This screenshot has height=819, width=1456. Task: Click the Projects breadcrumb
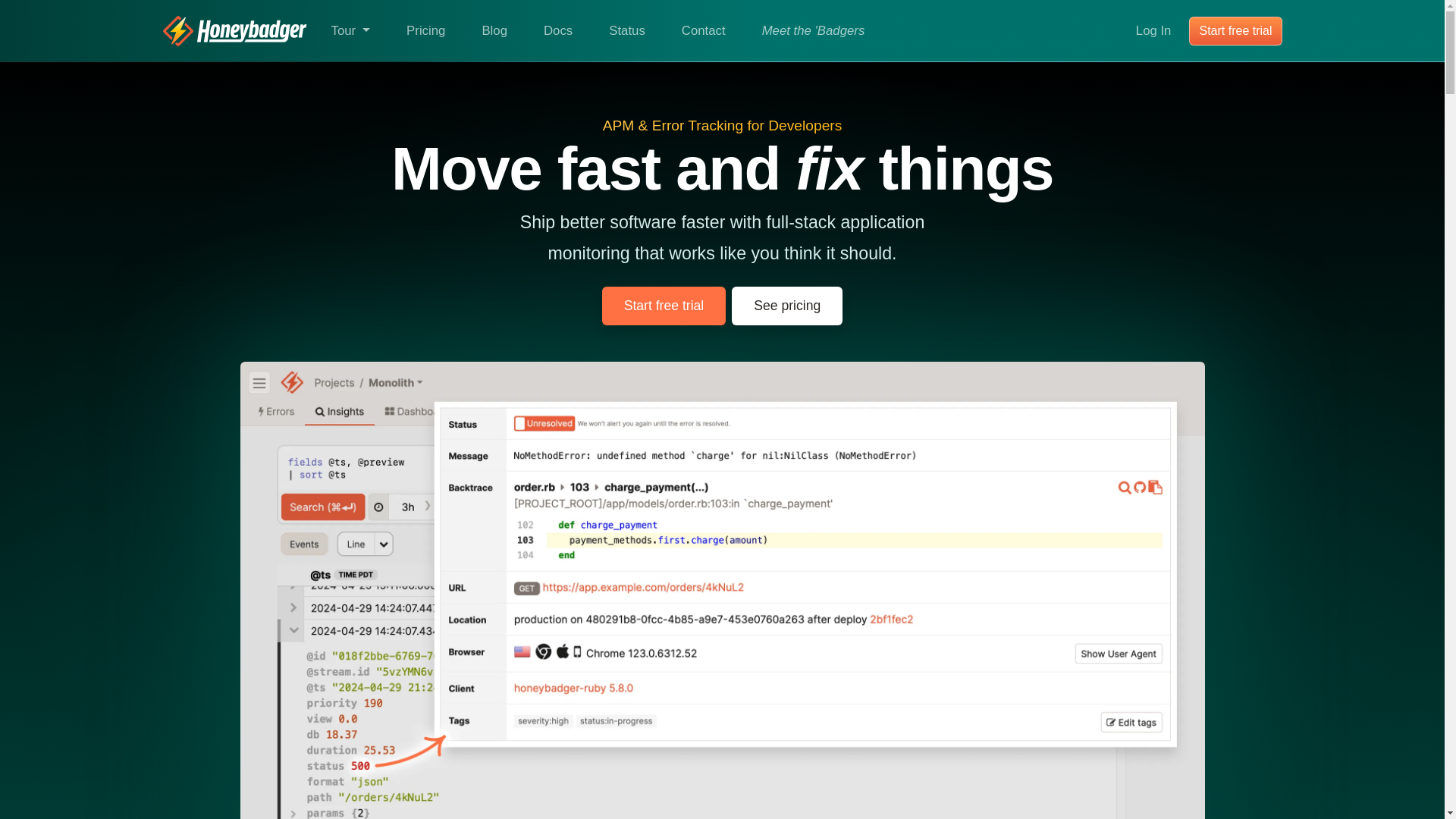click(x=334, y=383)
